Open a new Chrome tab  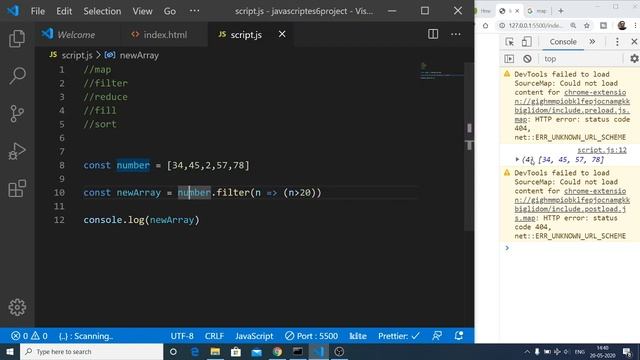[560, 11]
